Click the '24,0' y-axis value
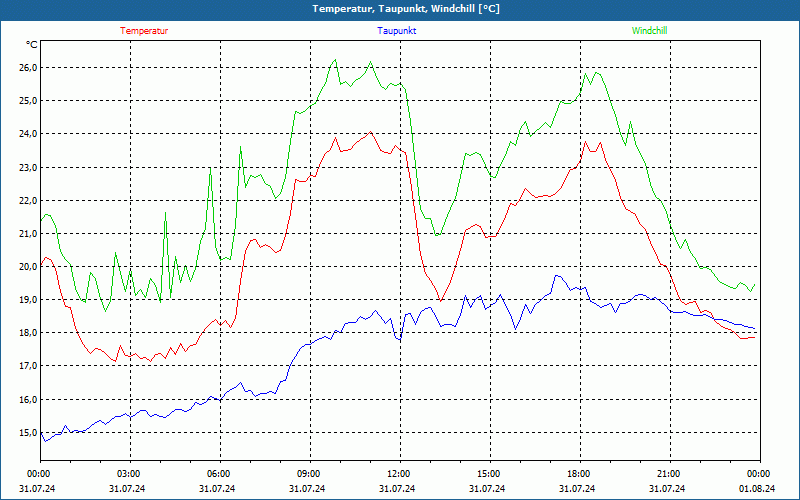This screenshot has width=800, height=500. tap(28, 134)
